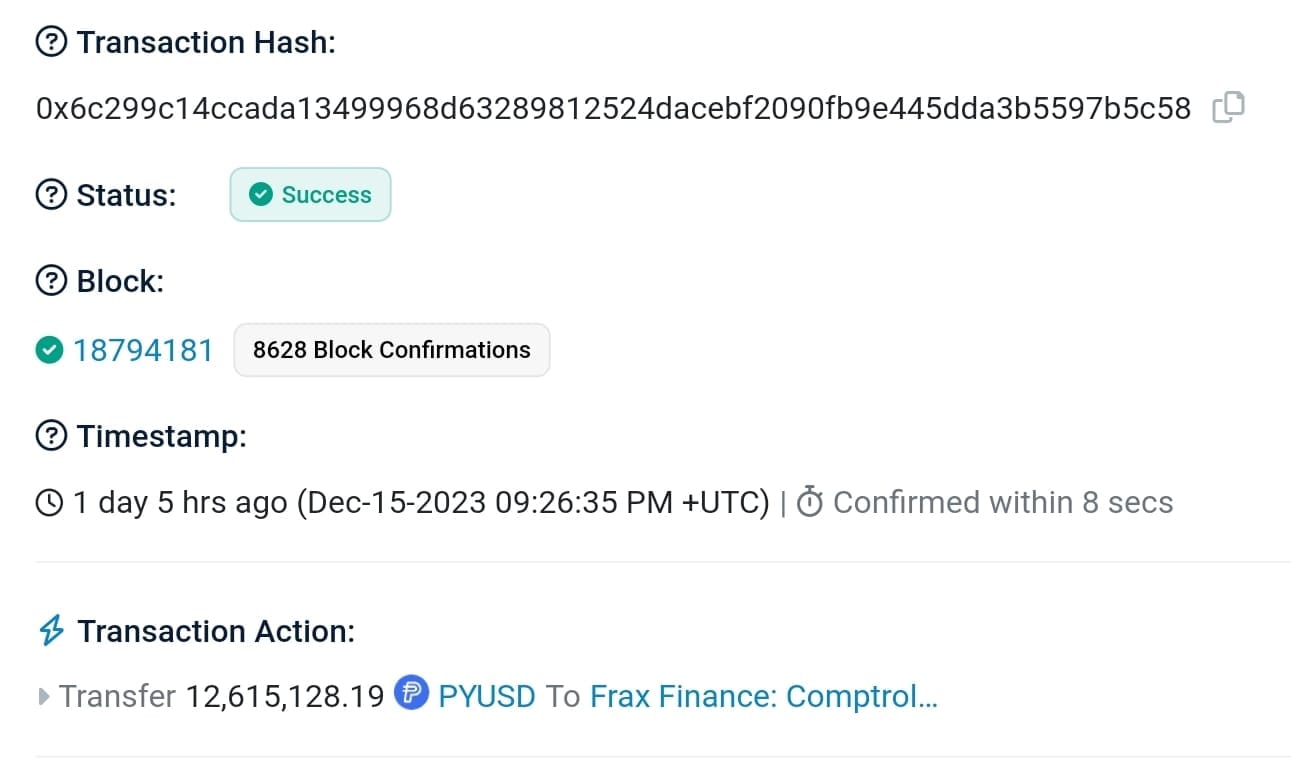Open the Frax Finance: Comptroller address

point(763,696)
